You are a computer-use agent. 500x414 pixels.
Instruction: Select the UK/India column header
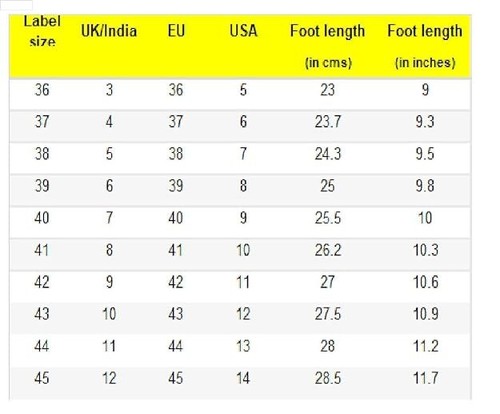[109, 31]
